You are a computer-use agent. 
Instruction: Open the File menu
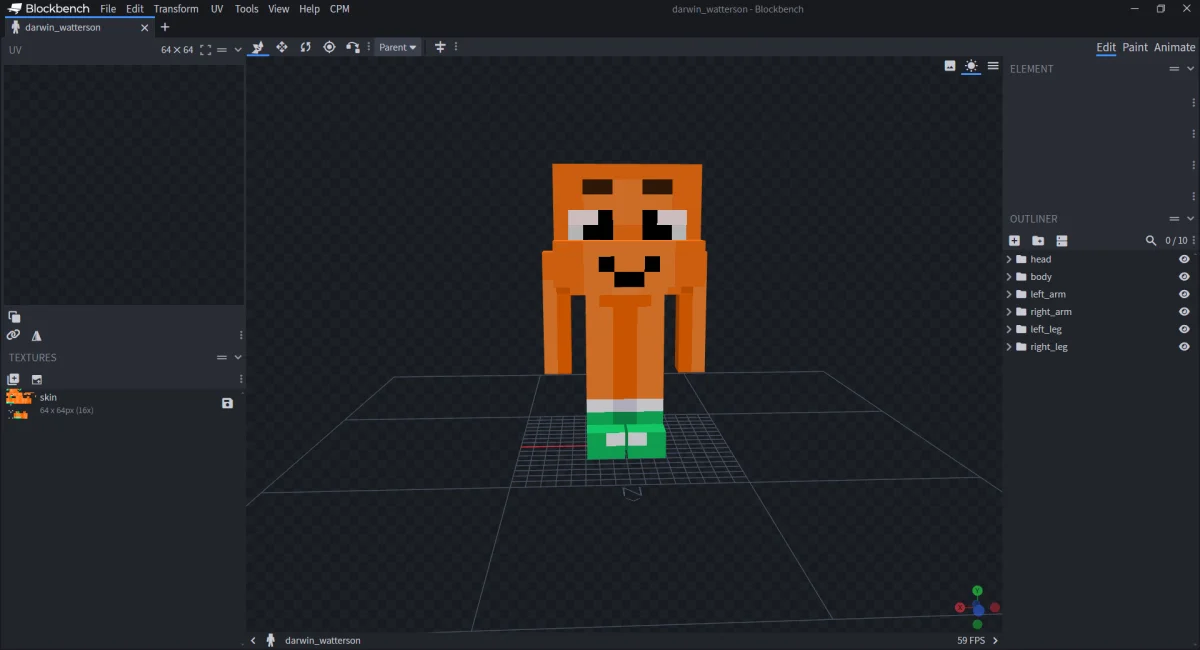click(x=109, y=9)
